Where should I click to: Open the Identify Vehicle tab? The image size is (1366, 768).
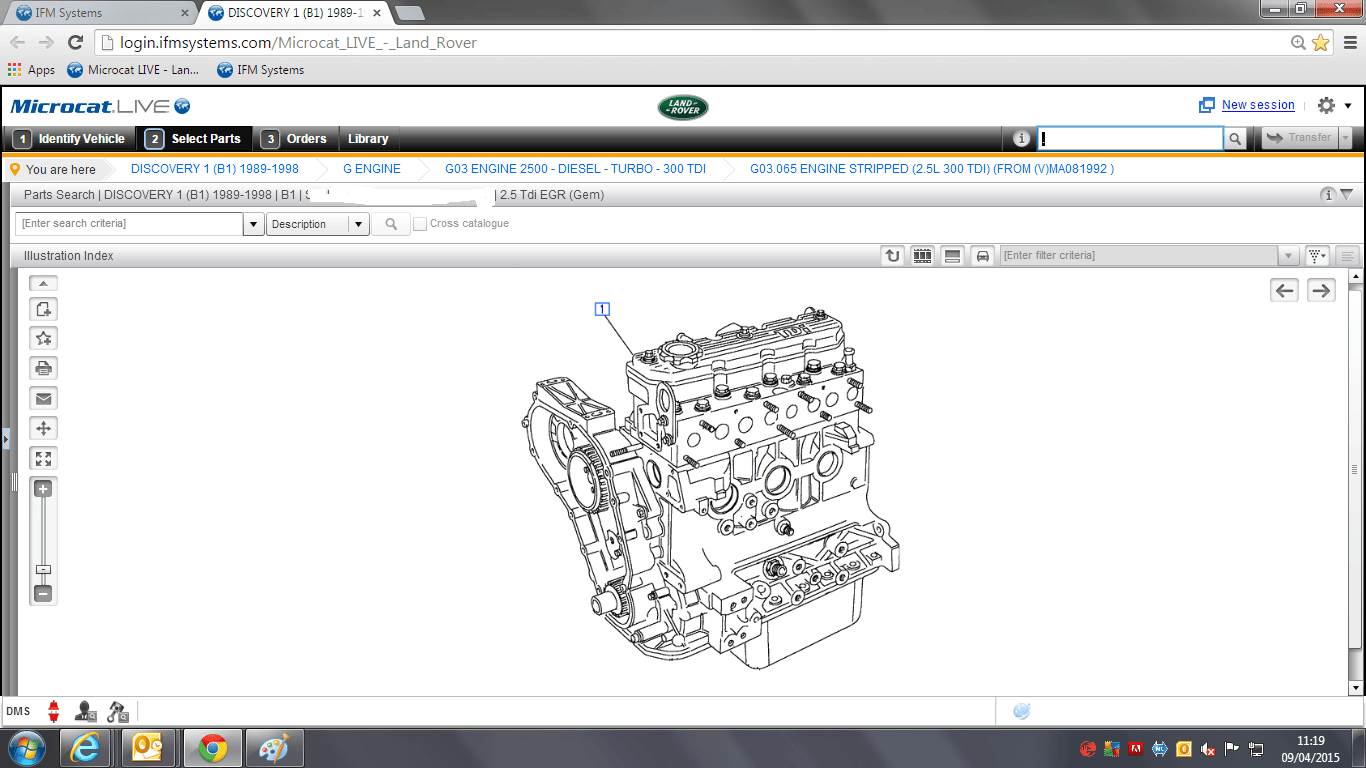(70, 139)
